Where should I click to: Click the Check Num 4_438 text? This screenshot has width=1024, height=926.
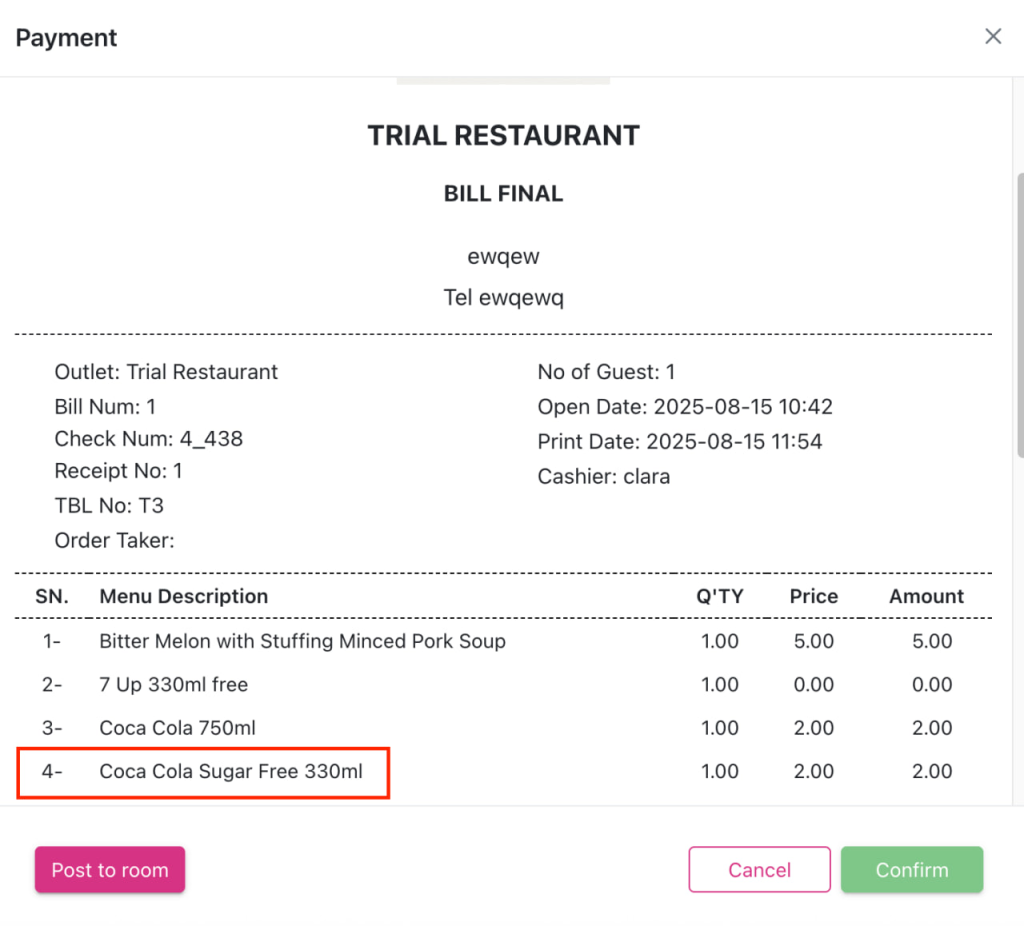coord(148,439)
